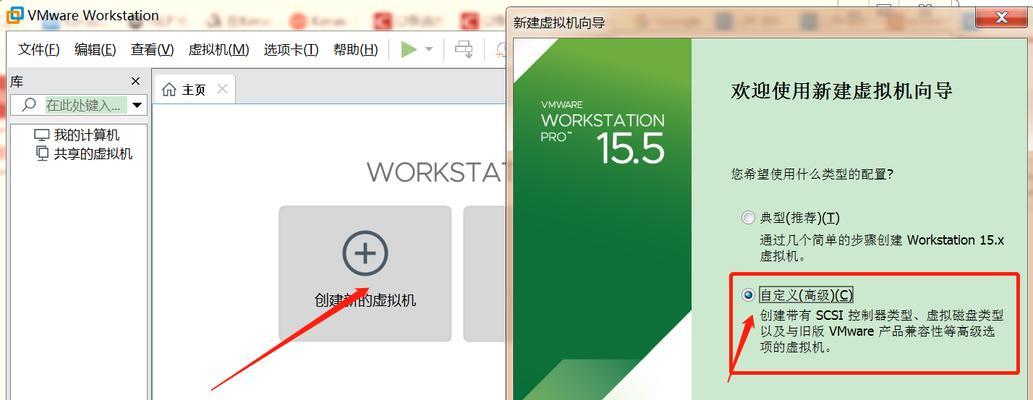
Task: Click the search magnifier icon in library
Action: 29,105
